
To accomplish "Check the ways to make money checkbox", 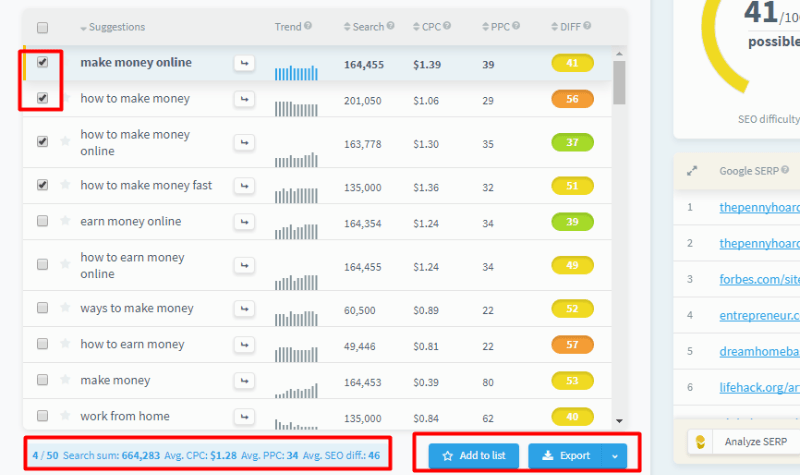I will click(42, 308).
